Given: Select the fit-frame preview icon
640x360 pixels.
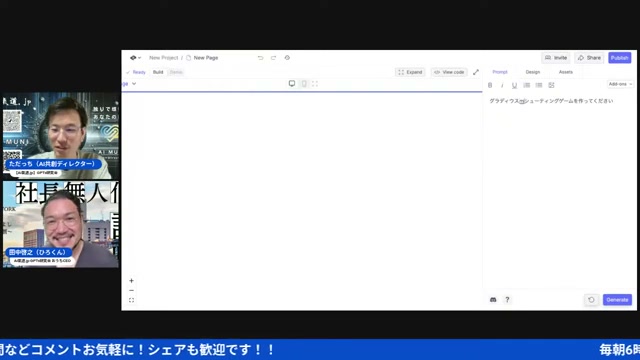Looking at the screenshot, I should 315,84.
